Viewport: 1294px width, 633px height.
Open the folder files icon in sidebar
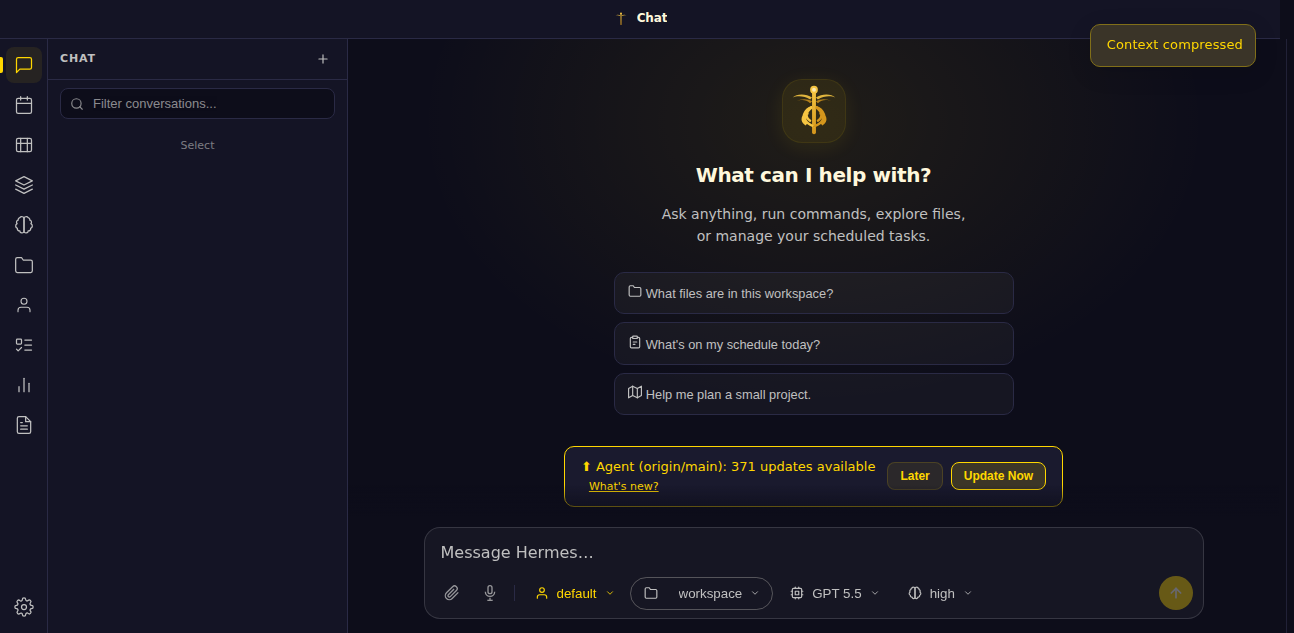24,265
